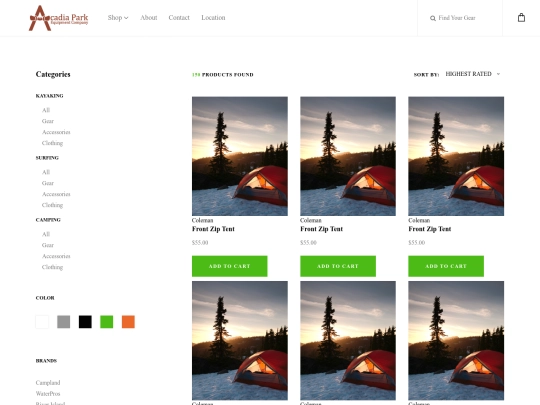
Task: Pick the green color swatch
Action: 106,322
